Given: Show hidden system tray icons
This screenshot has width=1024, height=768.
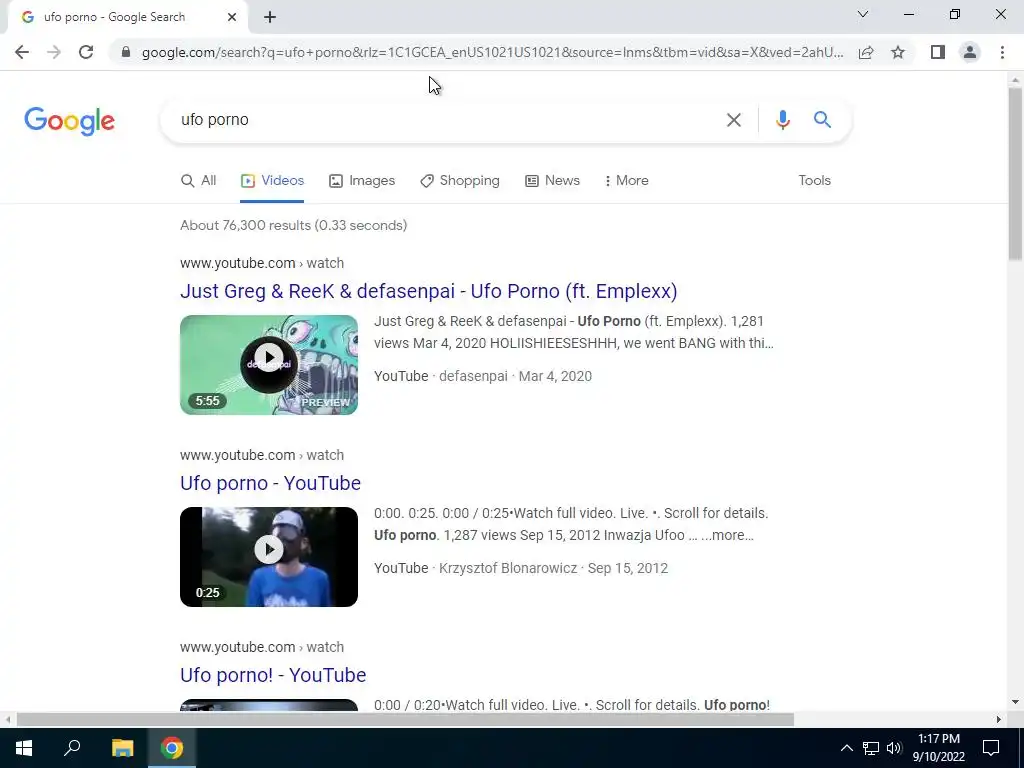Looking at the screenshot, I should pos(846,748).
